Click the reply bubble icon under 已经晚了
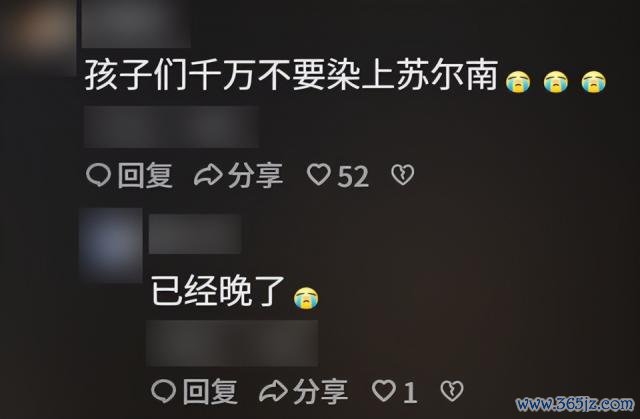Image resolution: width=640 pixels, height=419 pixels. pos(163,391)
